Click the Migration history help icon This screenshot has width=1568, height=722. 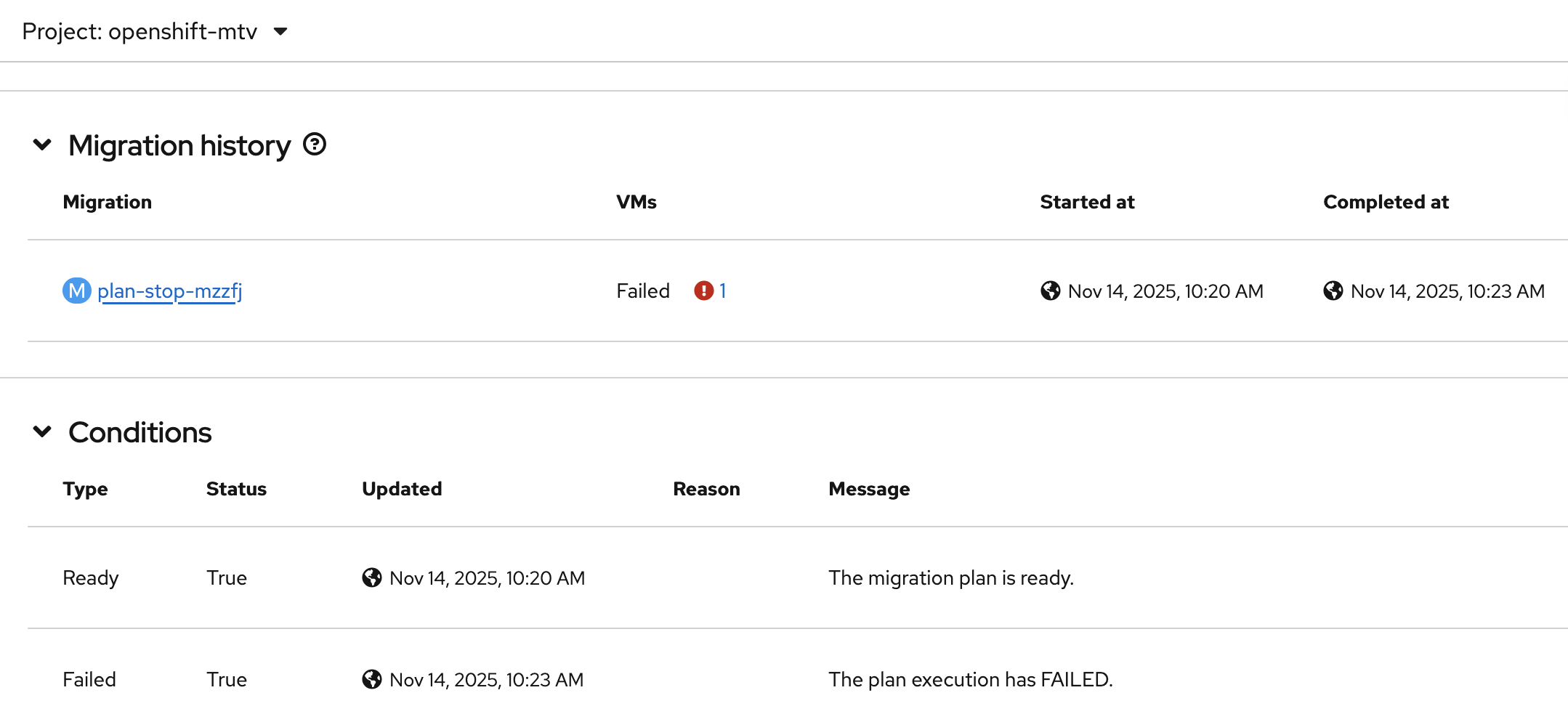315,145
